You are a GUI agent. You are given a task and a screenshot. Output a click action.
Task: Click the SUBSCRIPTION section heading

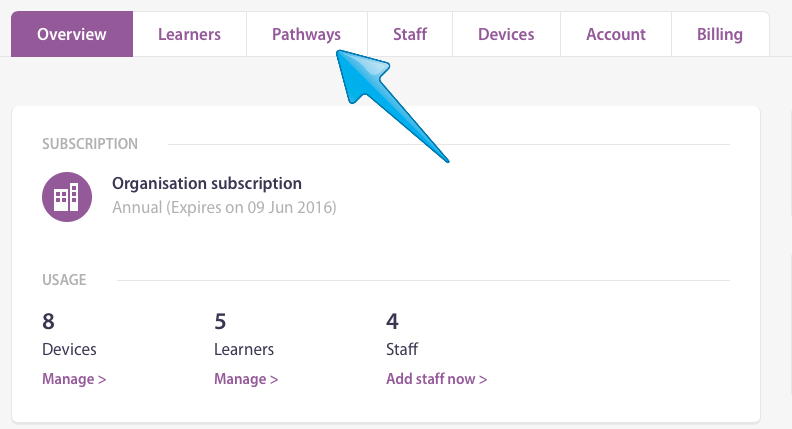click(x=90, y=144)
